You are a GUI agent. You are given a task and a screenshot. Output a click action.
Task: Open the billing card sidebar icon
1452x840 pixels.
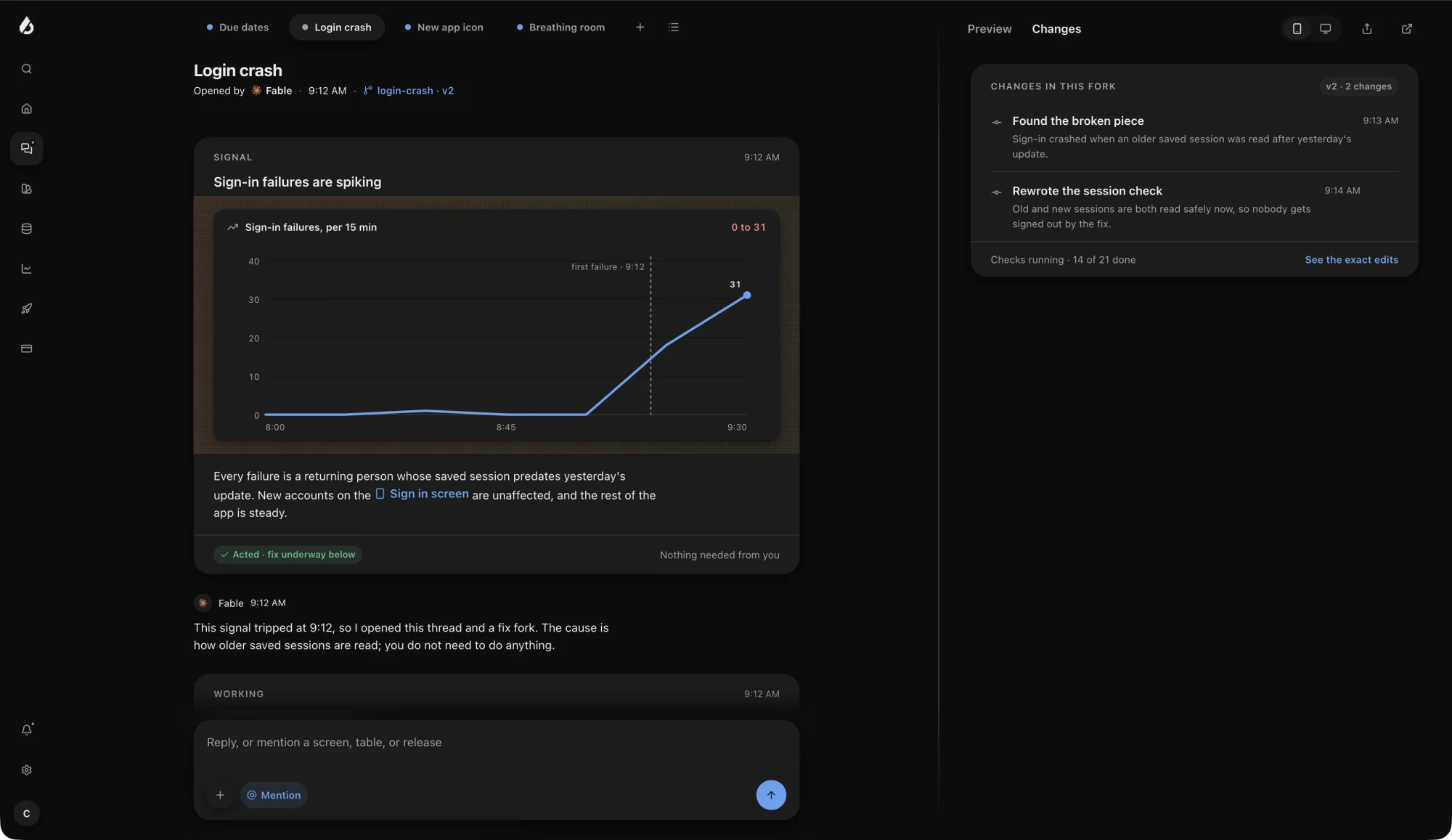[x=27, y=348]
